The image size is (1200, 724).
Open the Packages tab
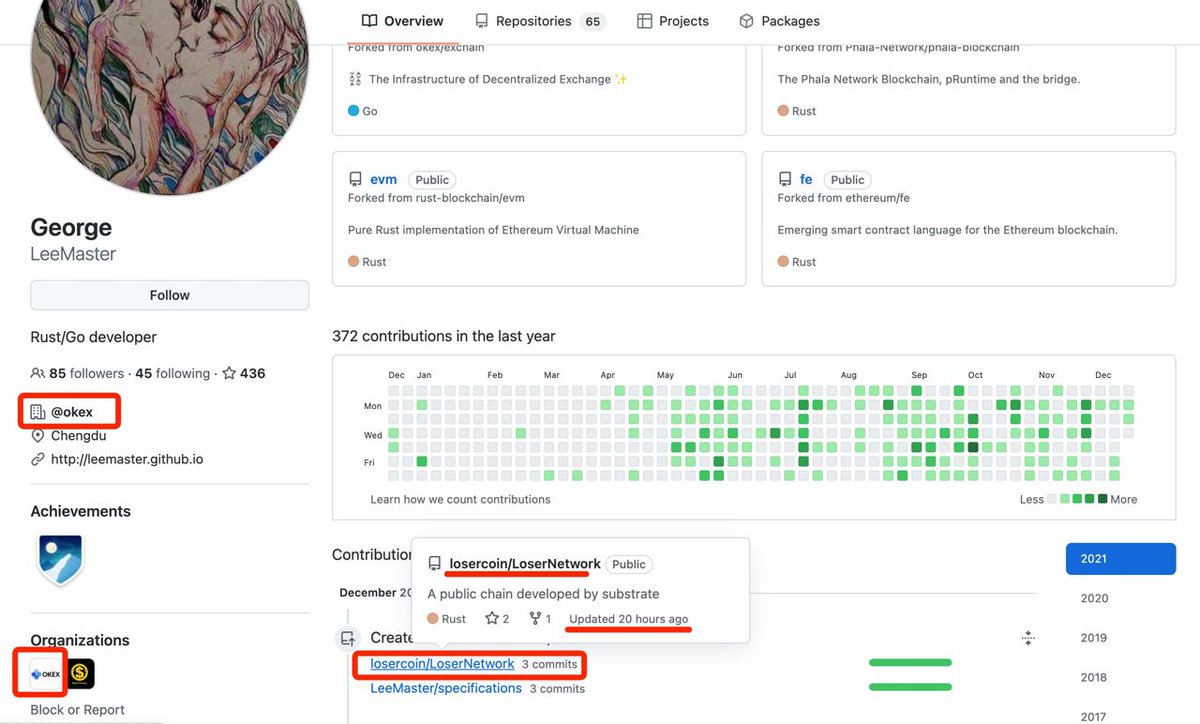pyautogui.click(x=779, y=21)
